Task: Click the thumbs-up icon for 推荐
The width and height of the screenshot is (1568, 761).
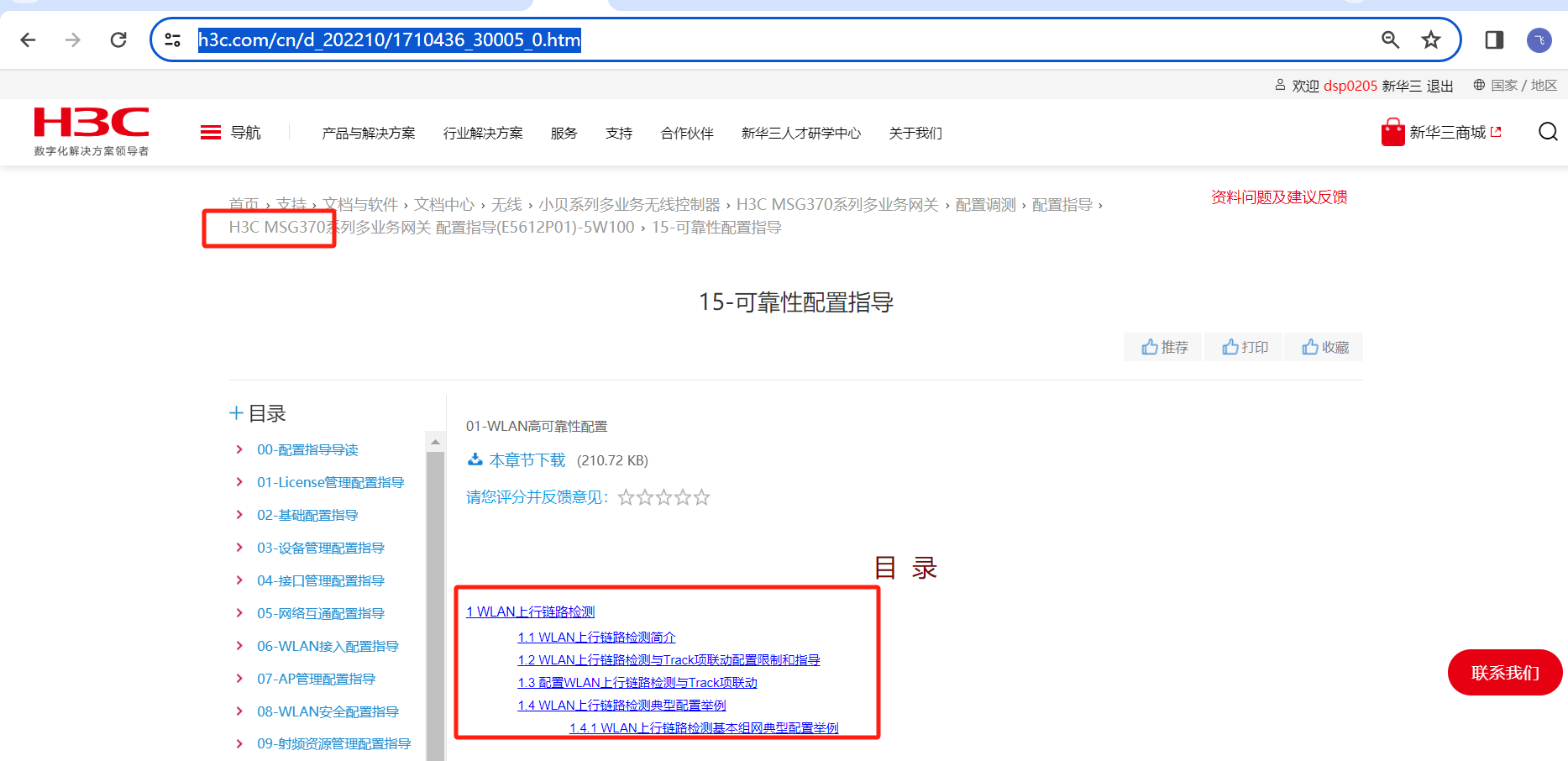Action: click(1150, 347)
